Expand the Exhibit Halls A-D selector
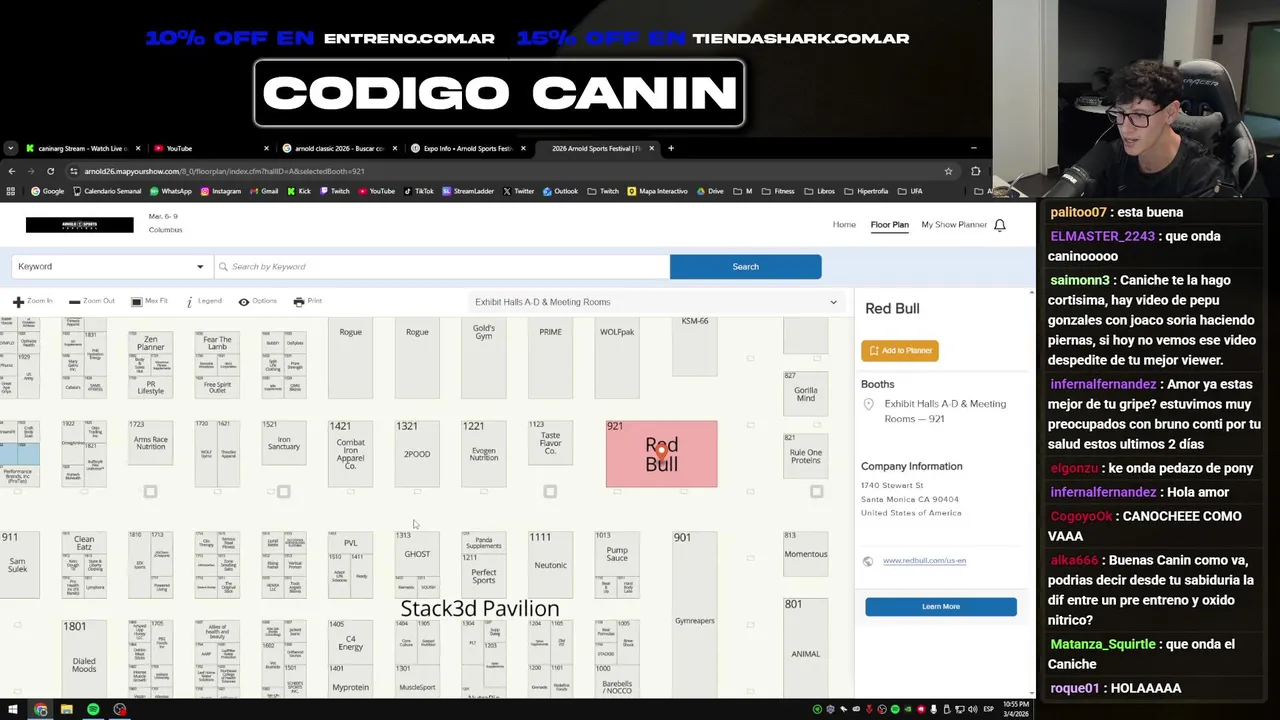1280x720 pixels. coord(656,302)
